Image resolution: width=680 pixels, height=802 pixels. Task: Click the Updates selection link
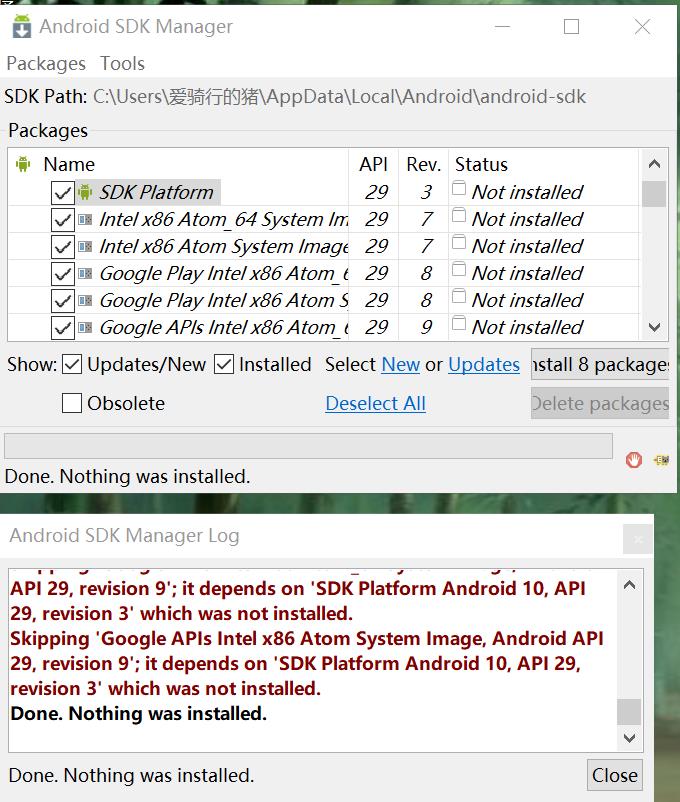(x=484, y=365)
